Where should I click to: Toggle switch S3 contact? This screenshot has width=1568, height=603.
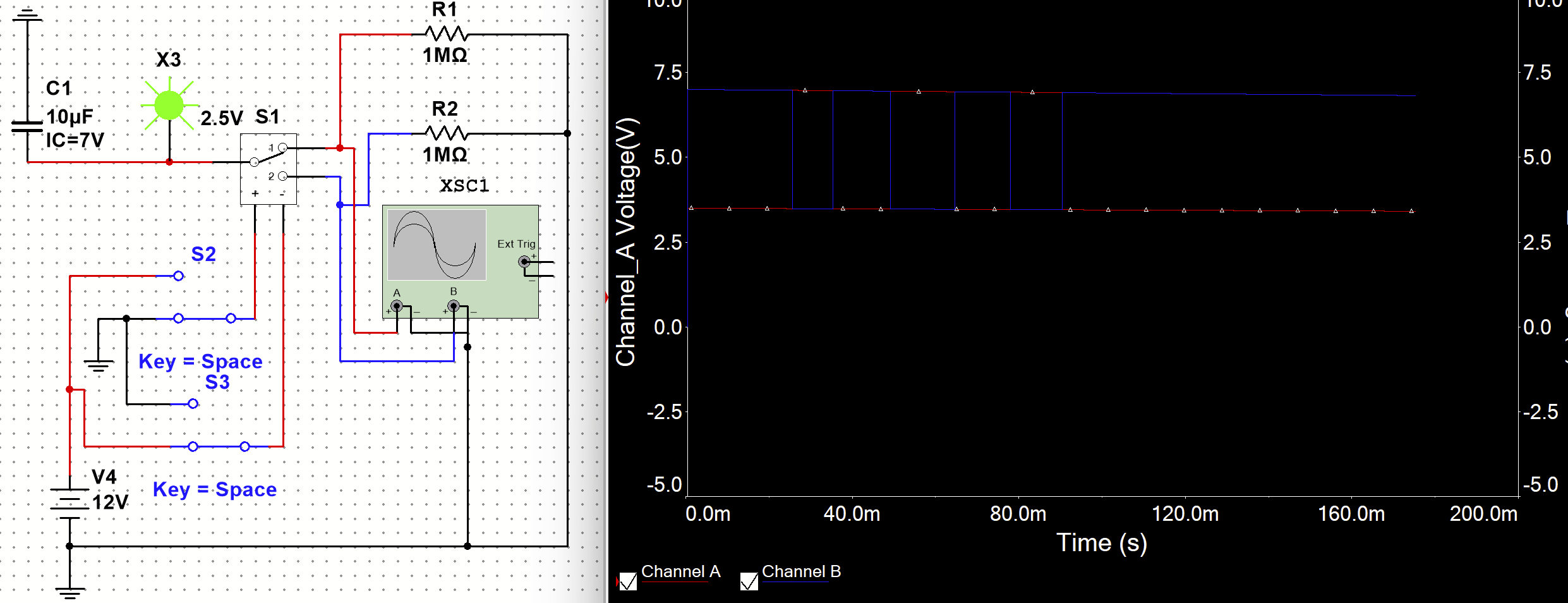(x=219, y=446)
